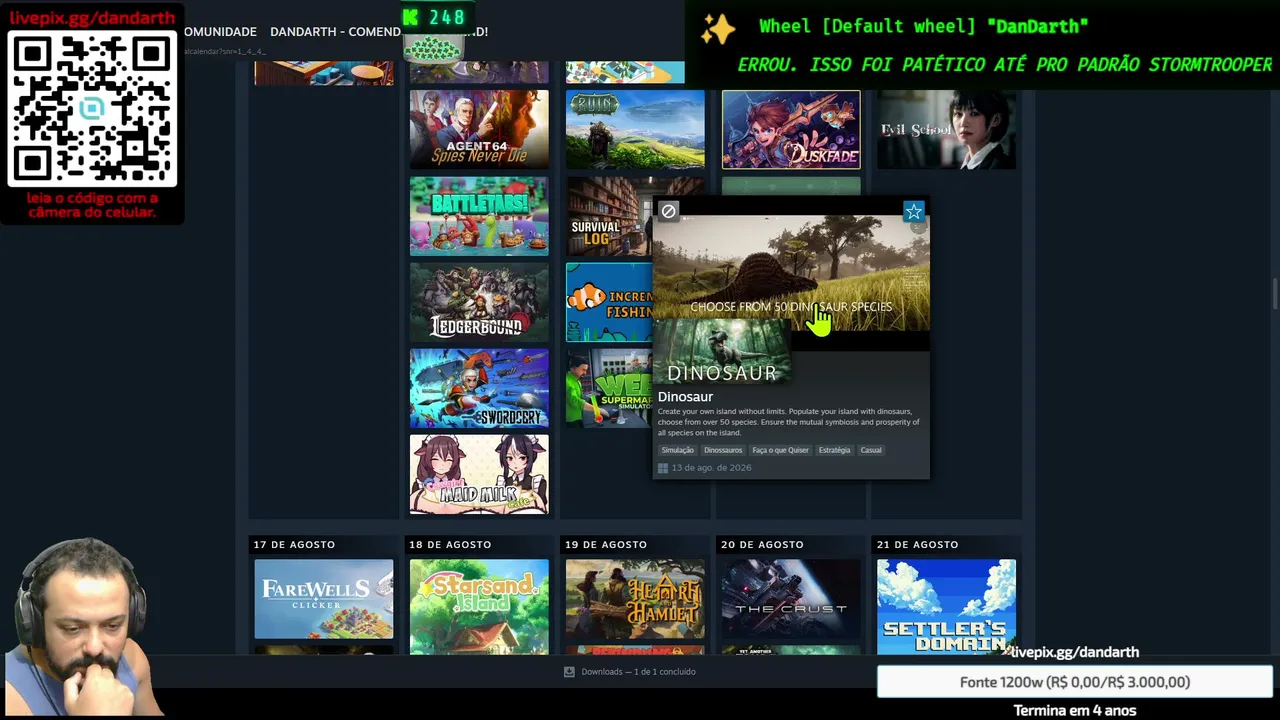This screenshot has height=720, width=1280.
Task: Open the Farewells Clicker game capsule
Action: click(x=324, y=598)
